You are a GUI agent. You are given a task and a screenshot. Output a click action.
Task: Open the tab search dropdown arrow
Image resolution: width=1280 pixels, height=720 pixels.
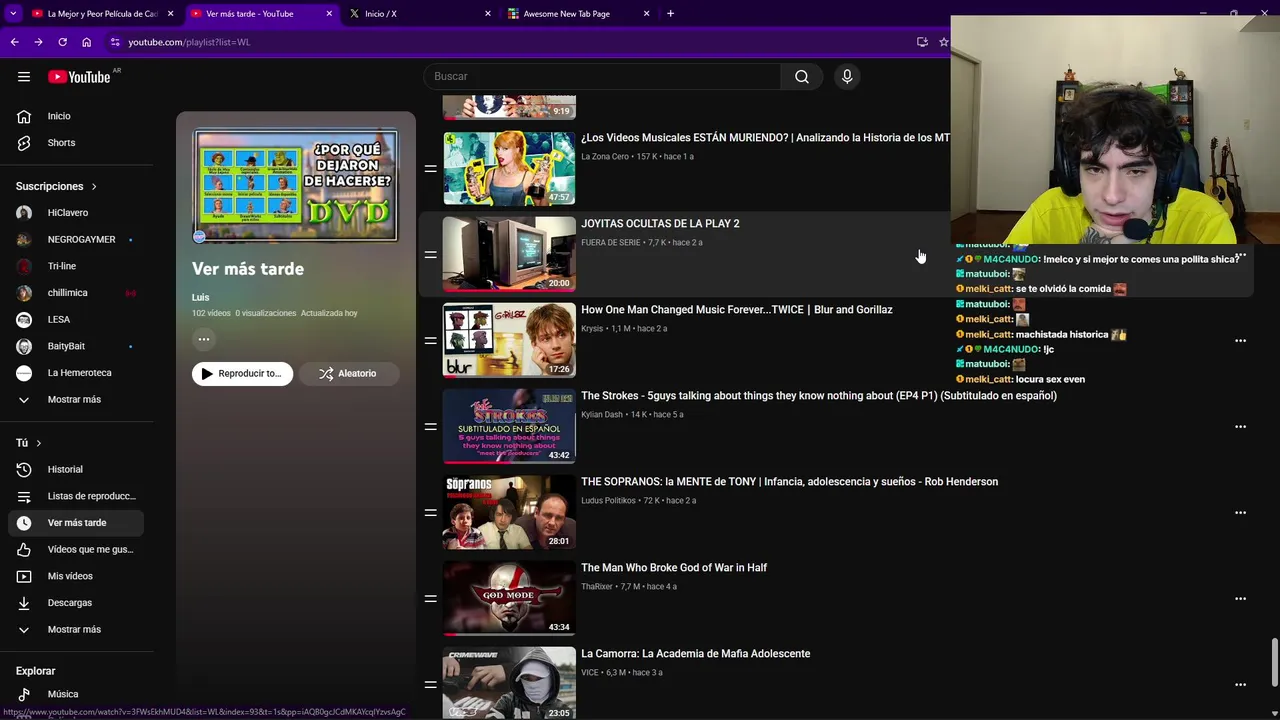tap(13, 14)
